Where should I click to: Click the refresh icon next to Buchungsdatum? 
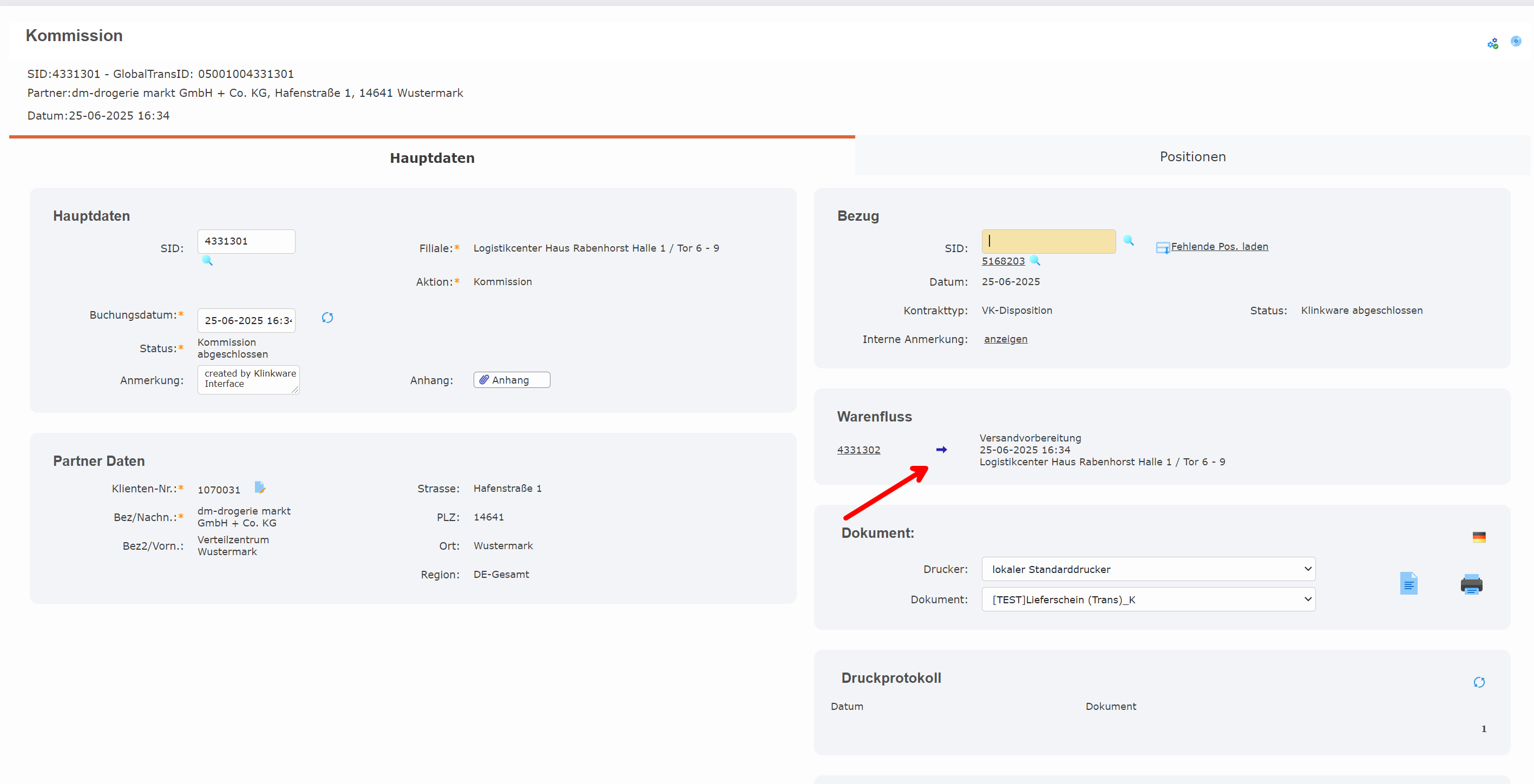[327, 318]
